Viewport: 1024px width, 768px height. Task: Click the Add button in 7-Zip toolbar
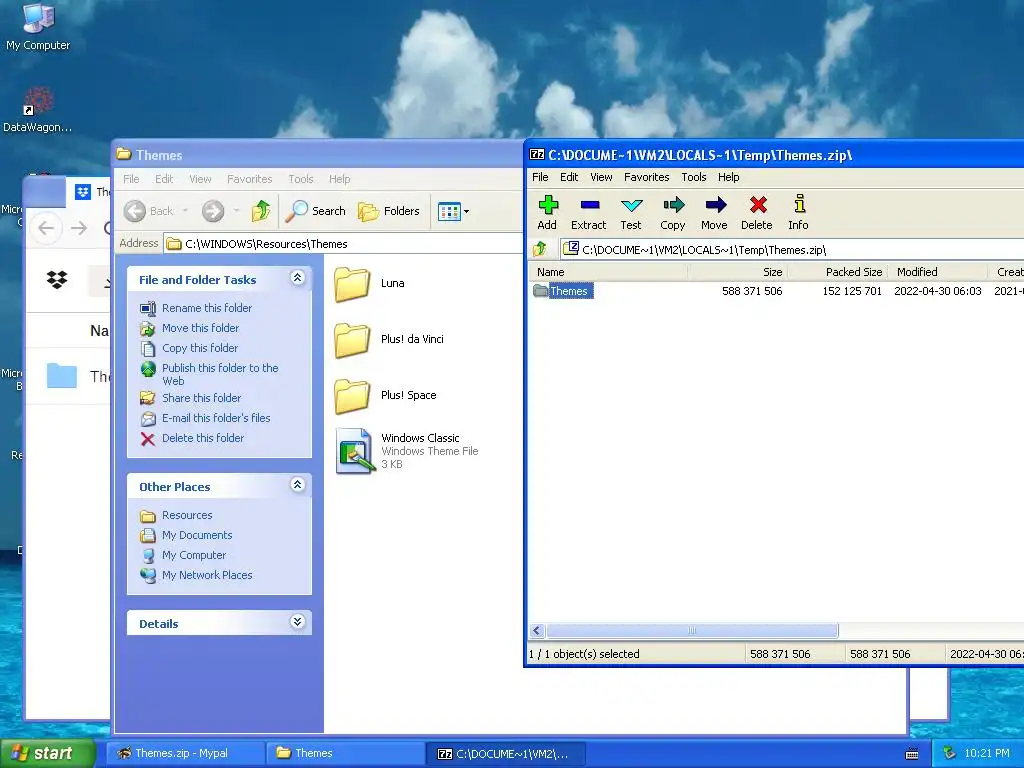pos(547,213)
